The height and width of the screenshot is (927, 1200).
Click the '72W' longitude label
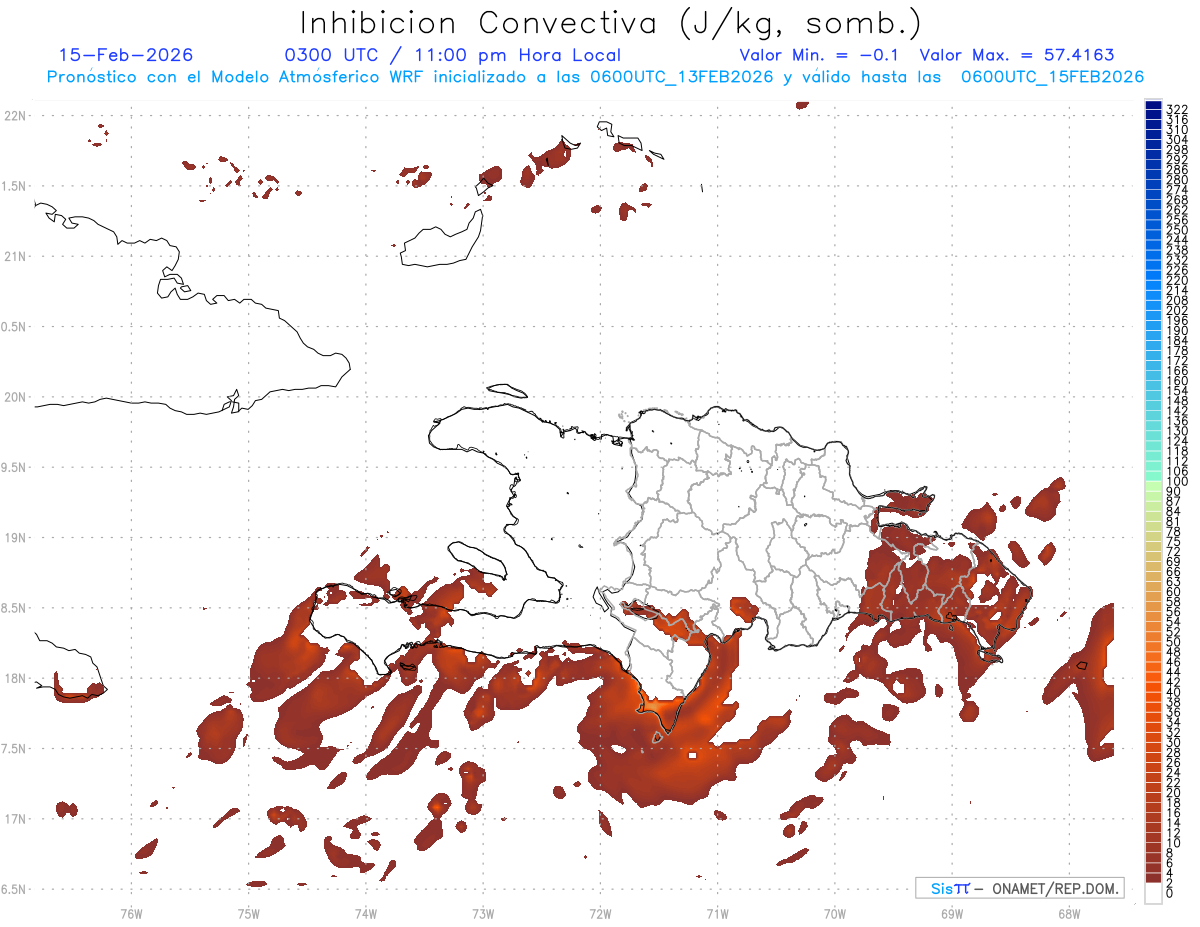600,912
